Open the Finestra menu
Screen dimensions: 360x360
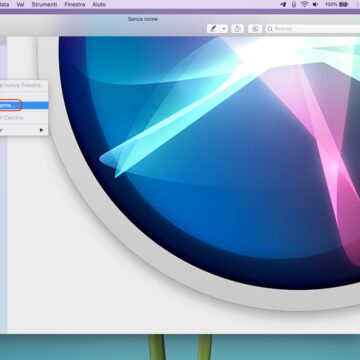75,4
